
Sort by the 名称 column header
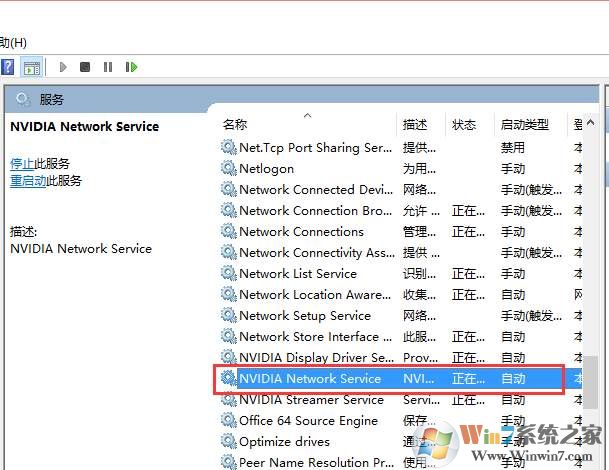tap(235, 124)
